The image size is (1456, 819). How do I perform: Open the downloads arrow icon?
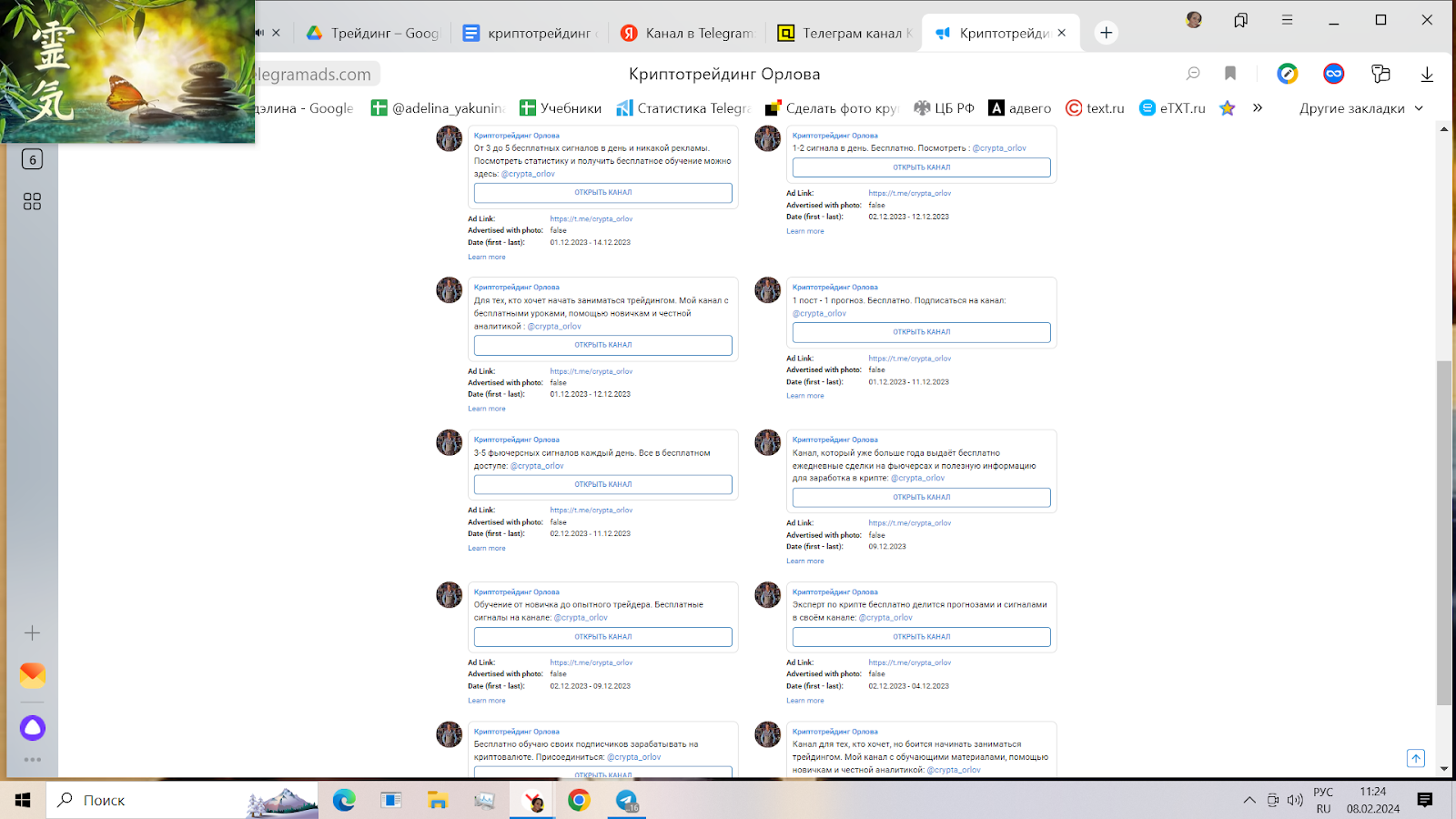[1427, 74]
